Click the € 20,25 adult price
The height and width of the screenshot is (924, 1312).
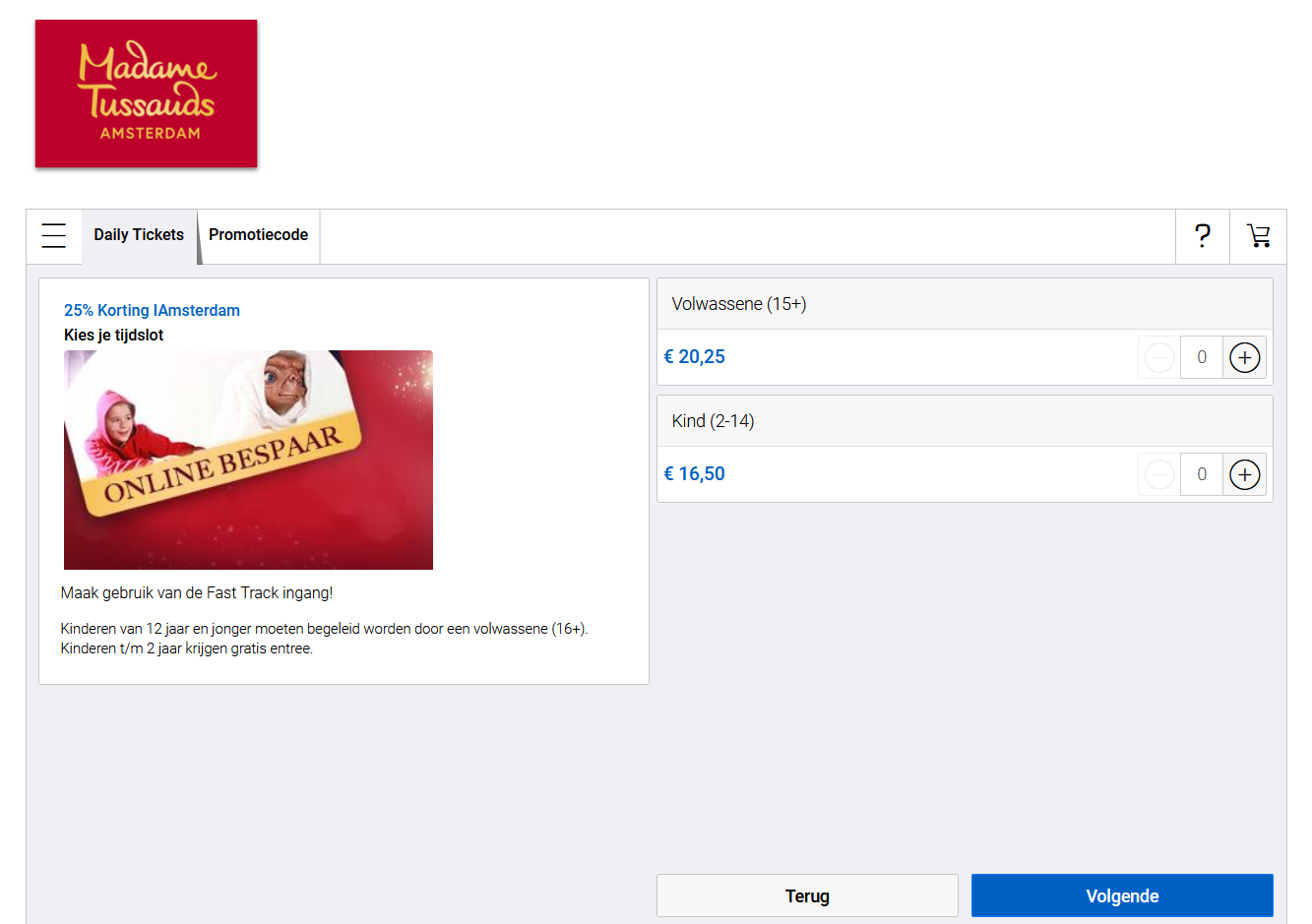pyautogui.click(x=695, y=357)
